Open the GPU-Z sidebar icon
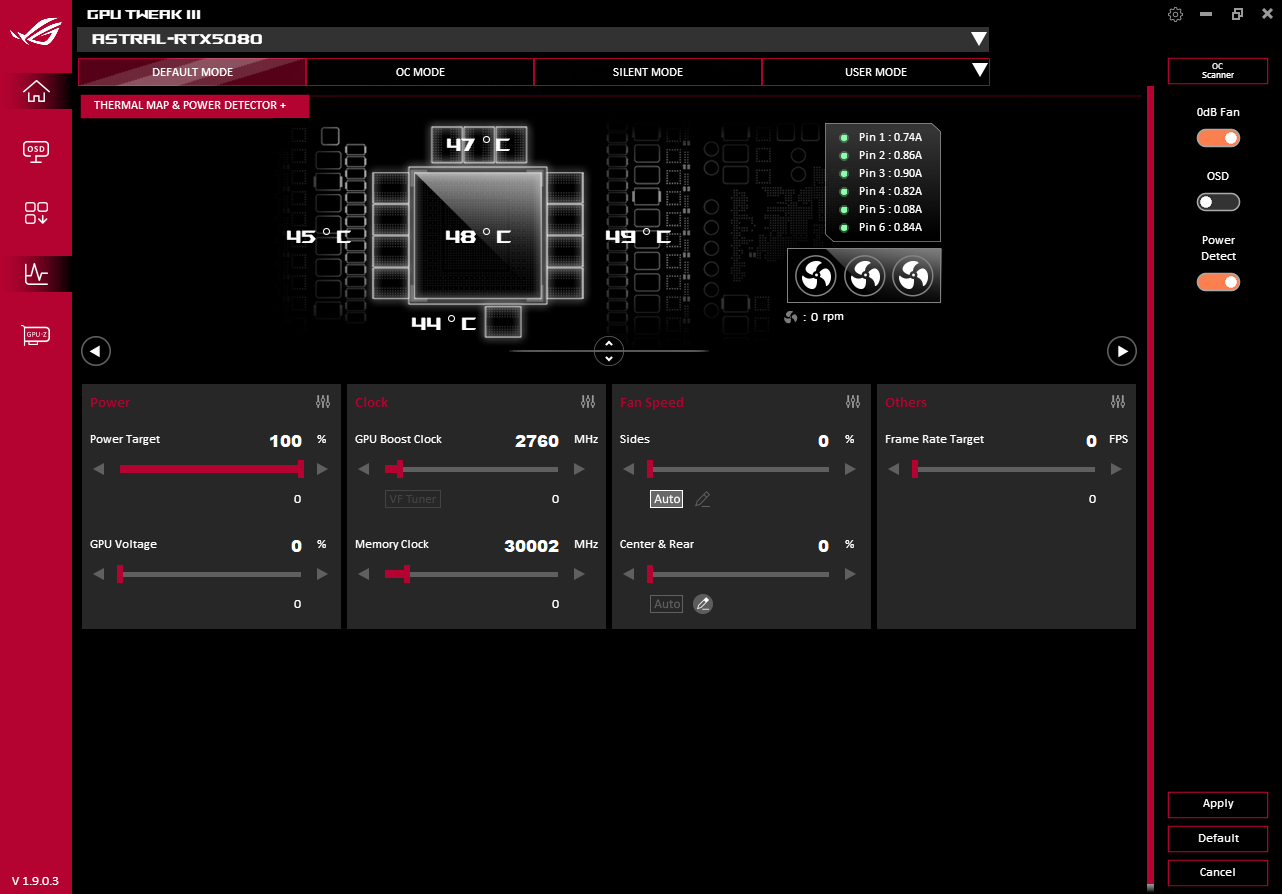This screenshot has width=1282, height=894. point(36,335)
